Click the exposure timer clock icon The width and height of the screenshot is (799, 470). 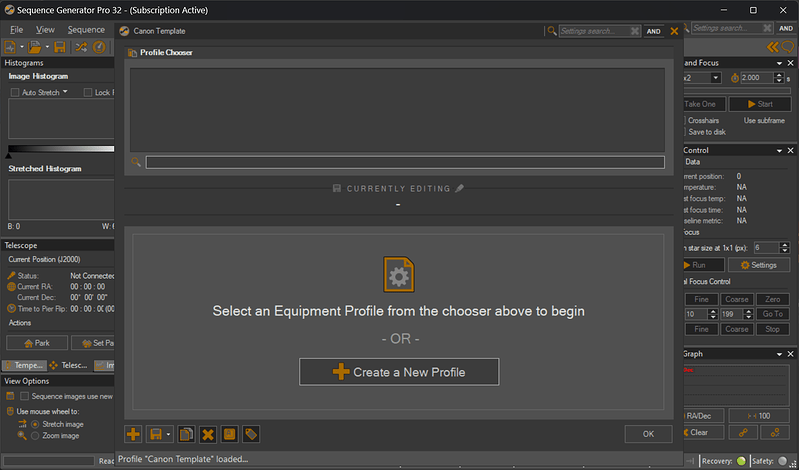click(x=734, y=78)
